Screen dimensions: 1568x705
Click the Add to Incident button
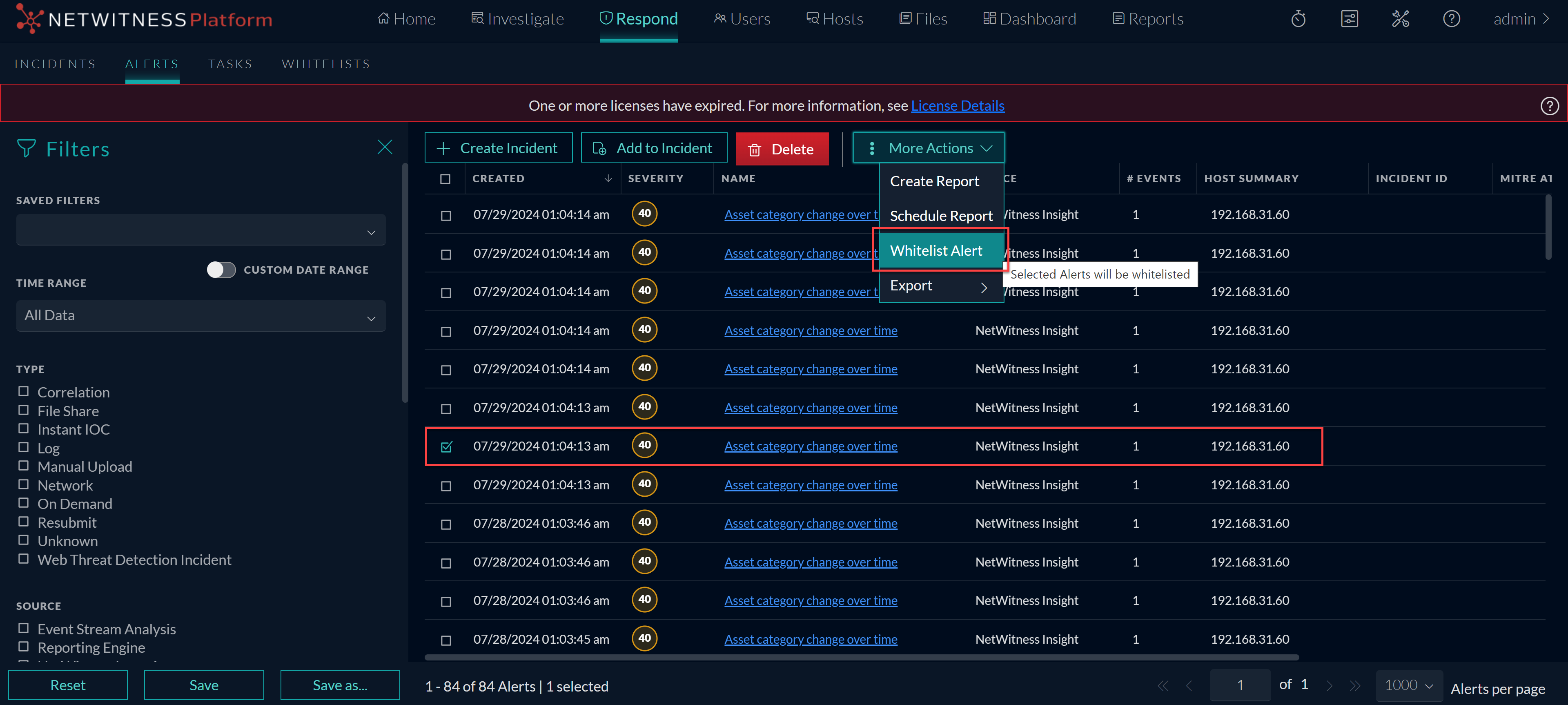(654, 148)
